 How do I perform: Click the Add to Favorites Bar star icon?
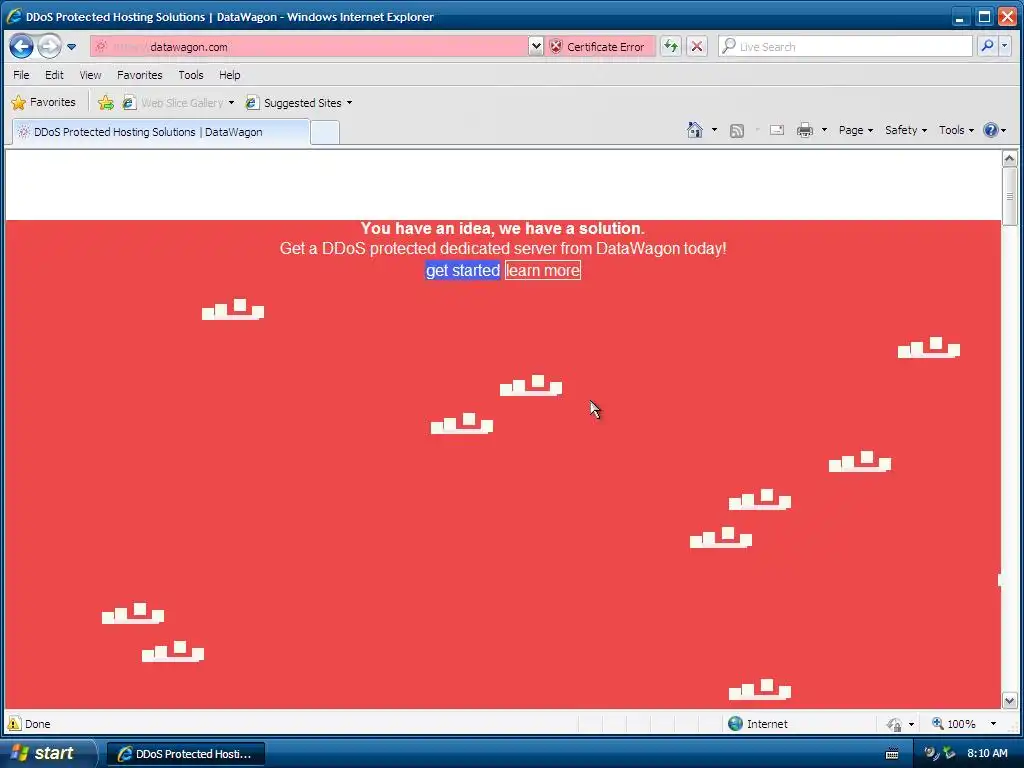[106, 103]
